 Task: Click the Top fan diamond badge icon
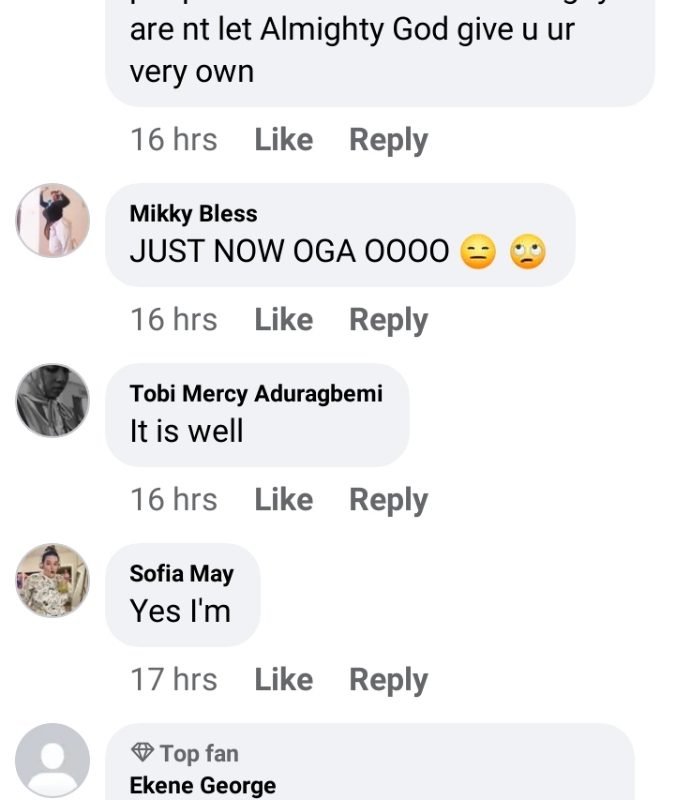tap(141, 753)
